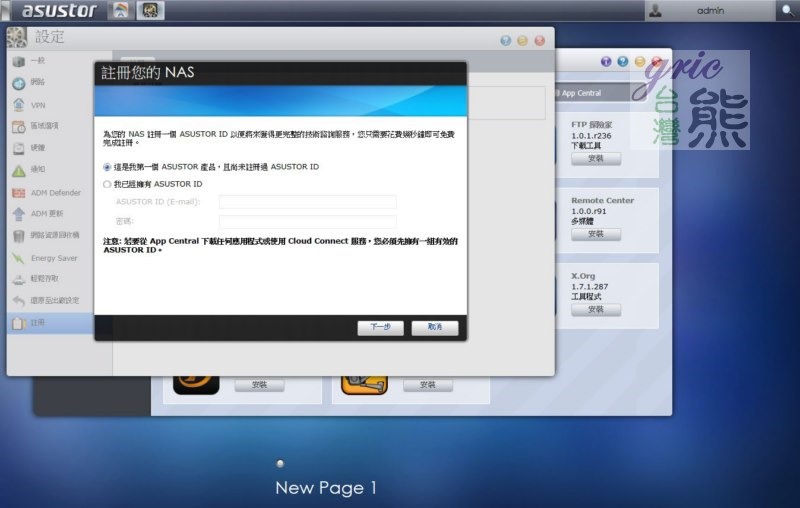Open the 網路 network globe icon in Settings sidebar

click(x=18, y=83)
